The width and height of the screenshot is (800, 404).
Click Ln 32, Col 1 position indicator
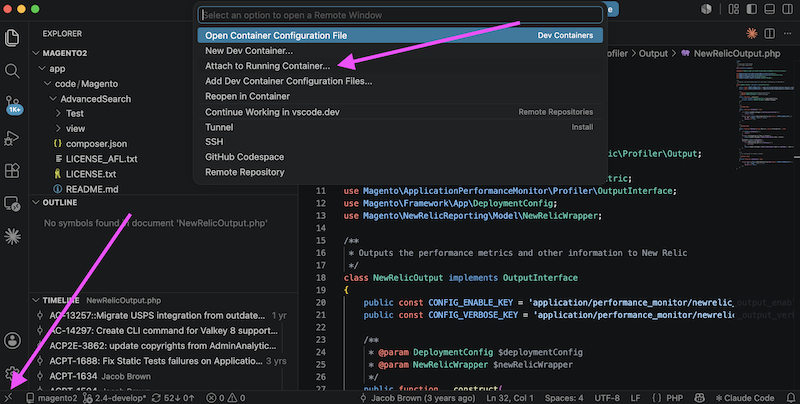510,397
